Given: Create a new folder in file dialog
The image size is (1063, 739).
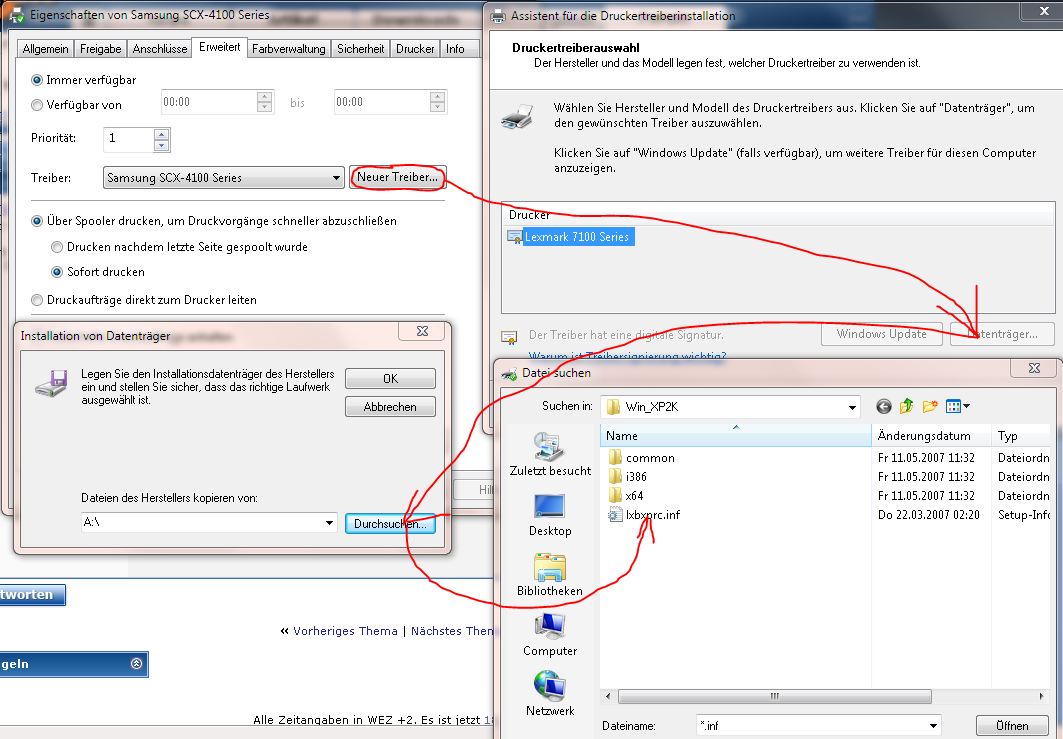Looking at the screenshot, I should [929, 406].
